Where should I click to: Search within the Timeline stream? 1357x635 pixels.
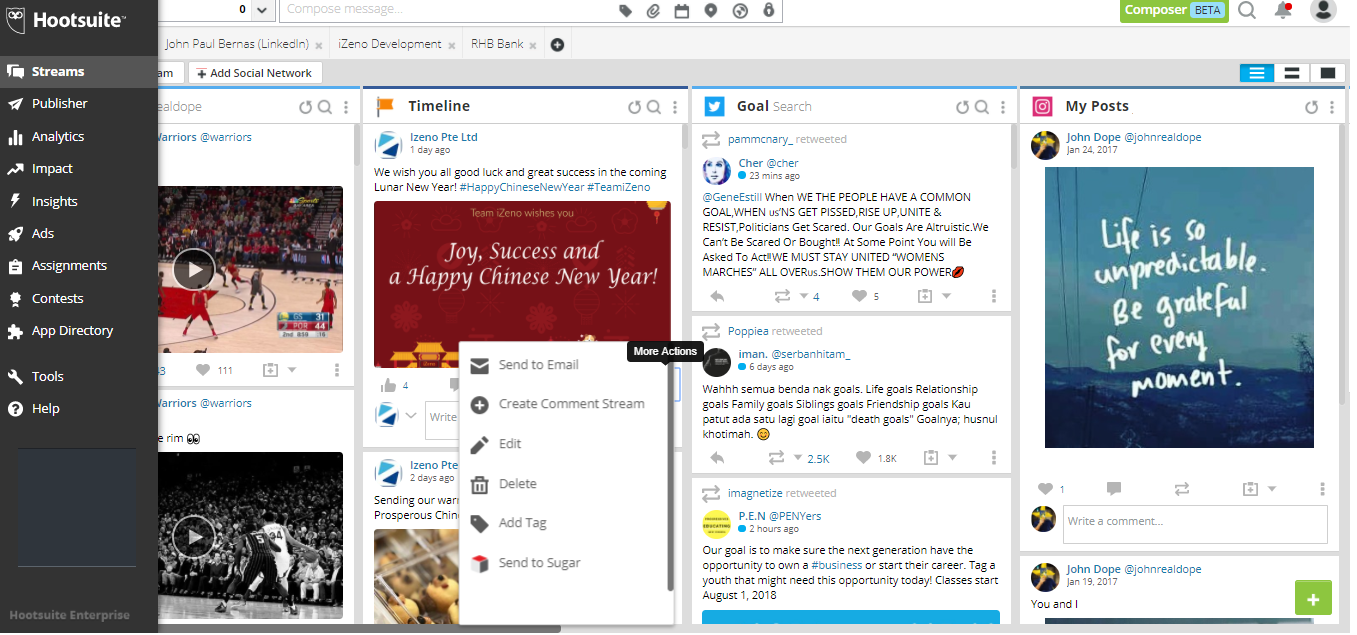click(654, 107)
